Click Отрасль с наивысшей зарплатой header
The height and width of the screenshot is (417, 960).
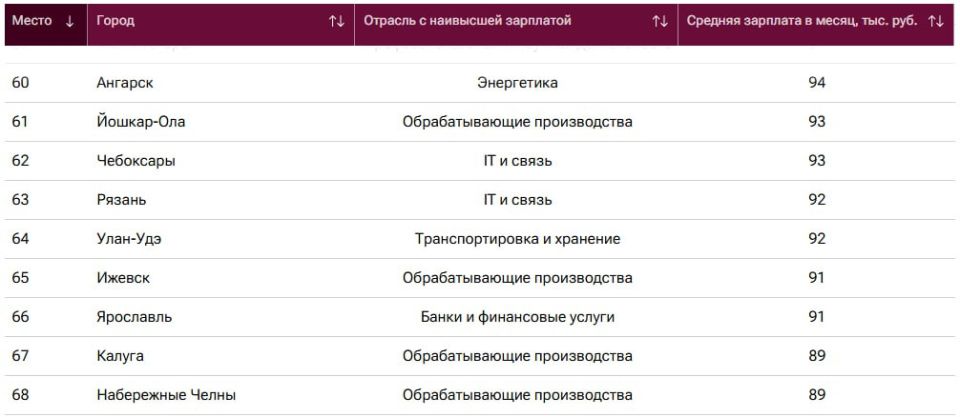click(467, 21)
